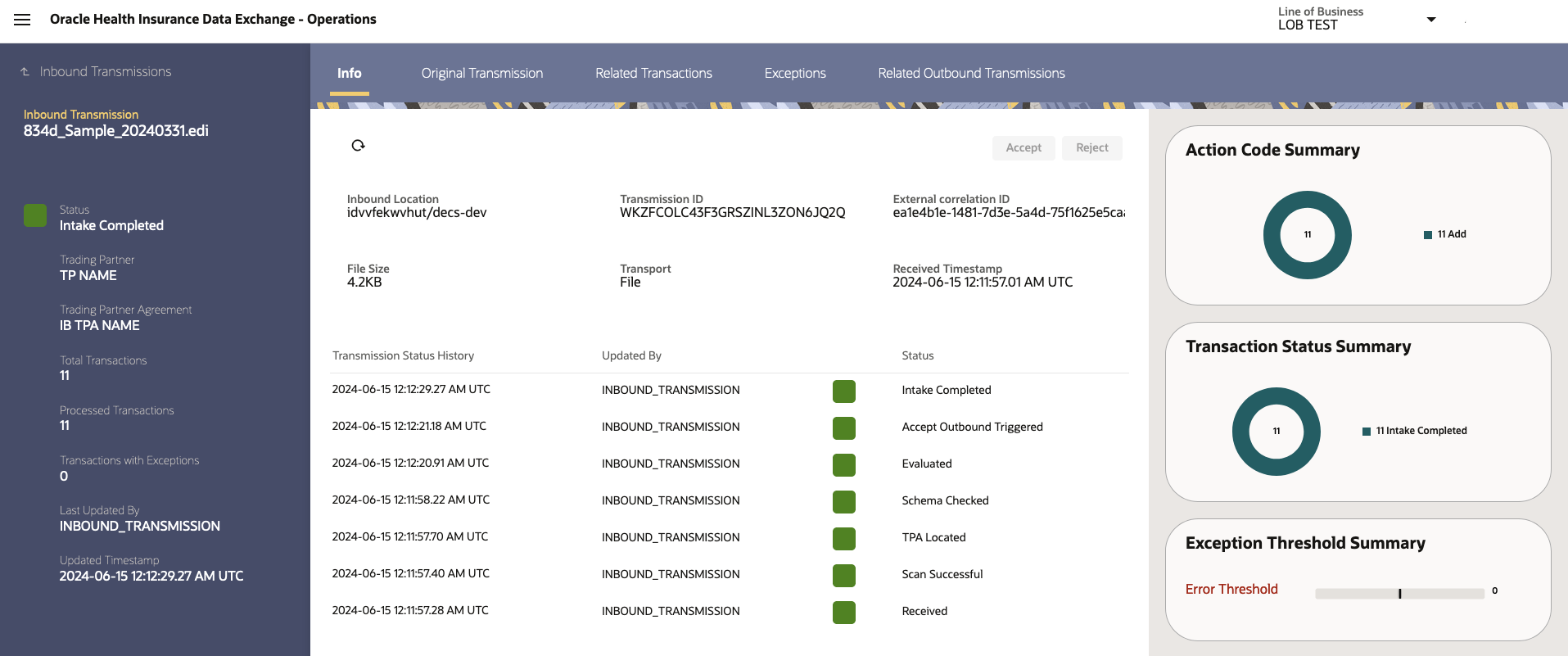Click the Transport value File
The image size is (1568, 656).
(630, 283)
